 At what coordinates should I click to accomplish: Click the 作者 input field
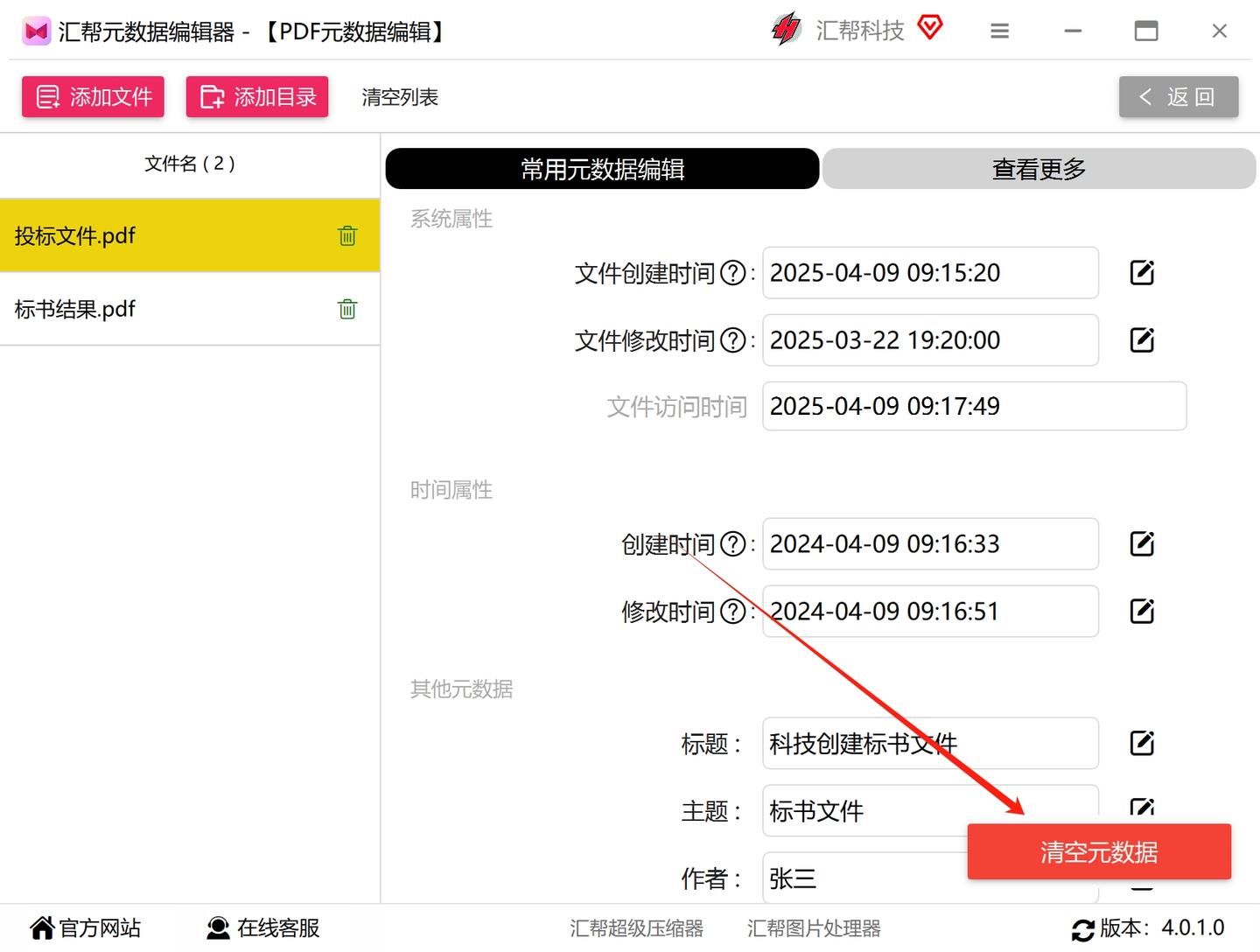[930, 878]
